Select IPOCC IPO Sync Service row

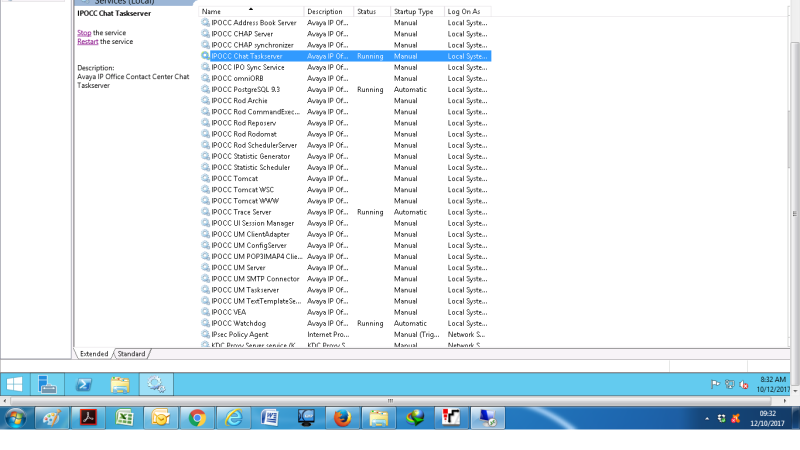tap(345, 67)
